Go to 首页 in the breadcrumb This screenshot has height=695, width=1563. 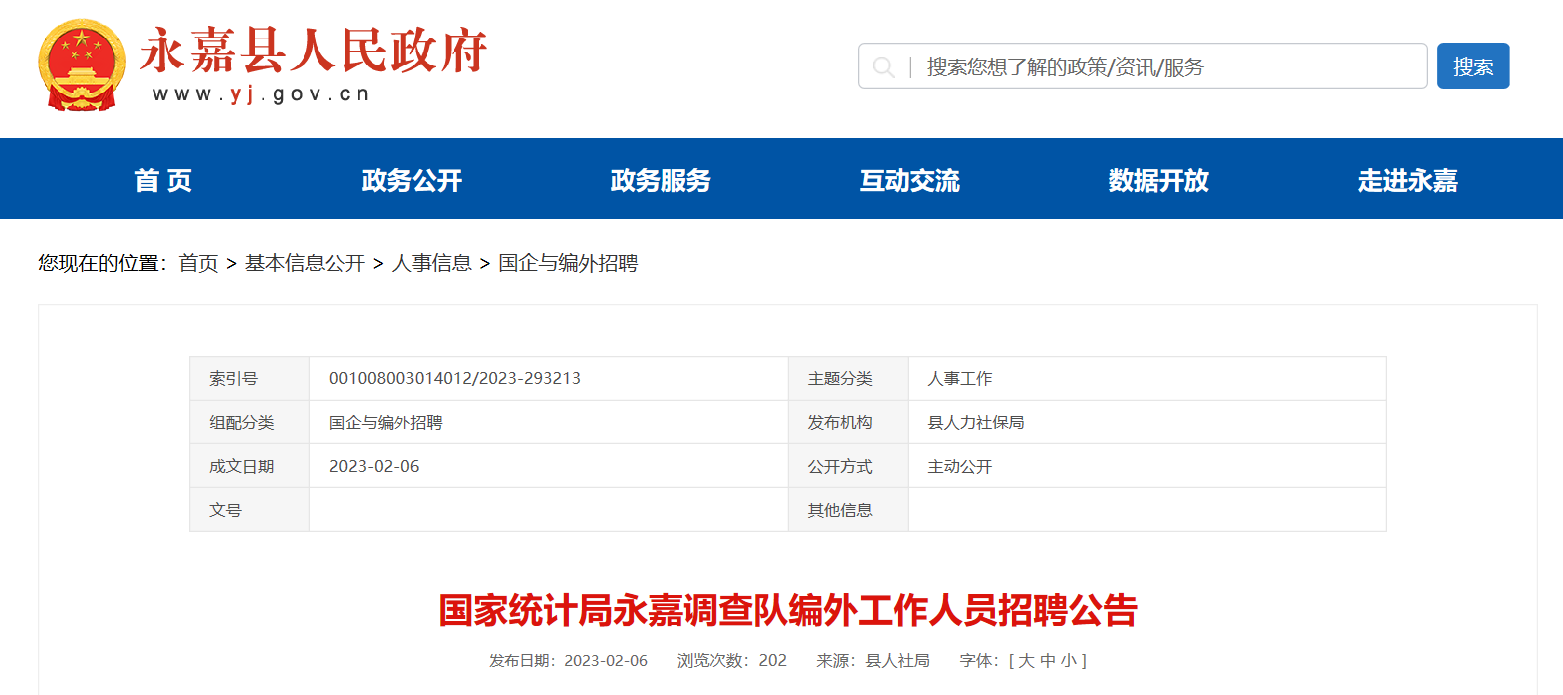[198, 263]
